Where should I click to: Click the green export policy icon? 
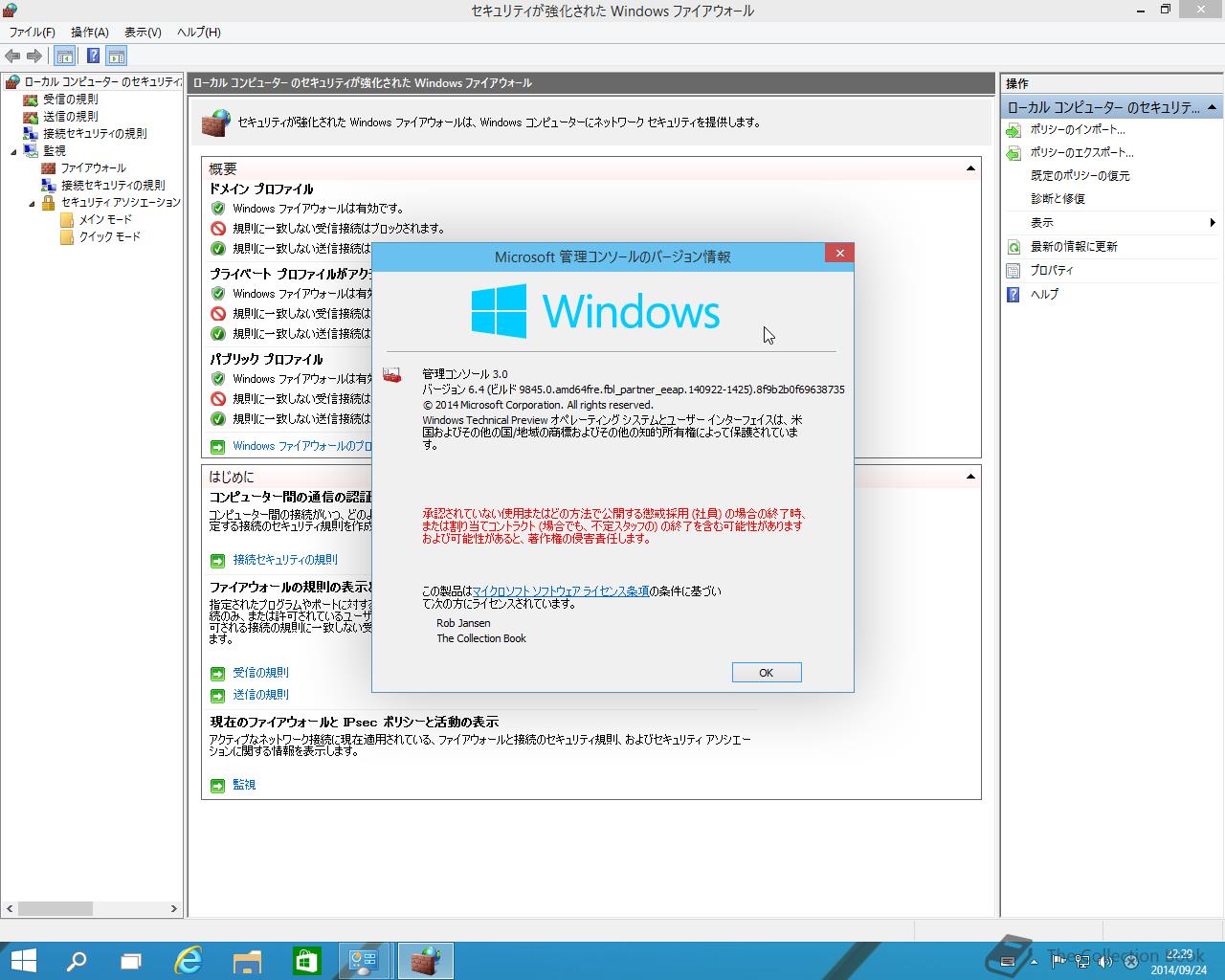pos(1013,153)
